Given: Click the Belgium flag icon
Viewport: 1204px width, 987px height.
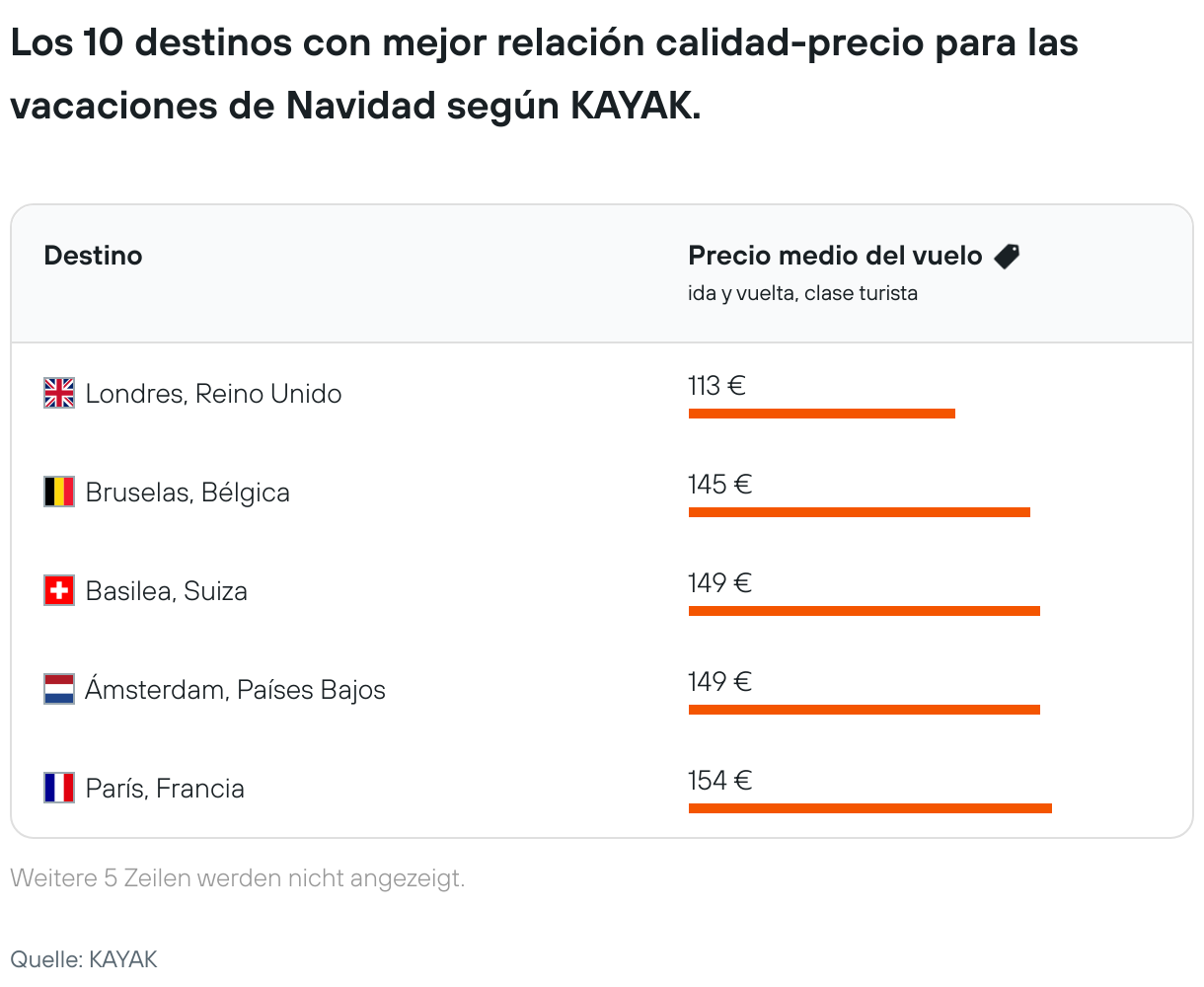Looking at the screenshot, I should click(59, 492).
